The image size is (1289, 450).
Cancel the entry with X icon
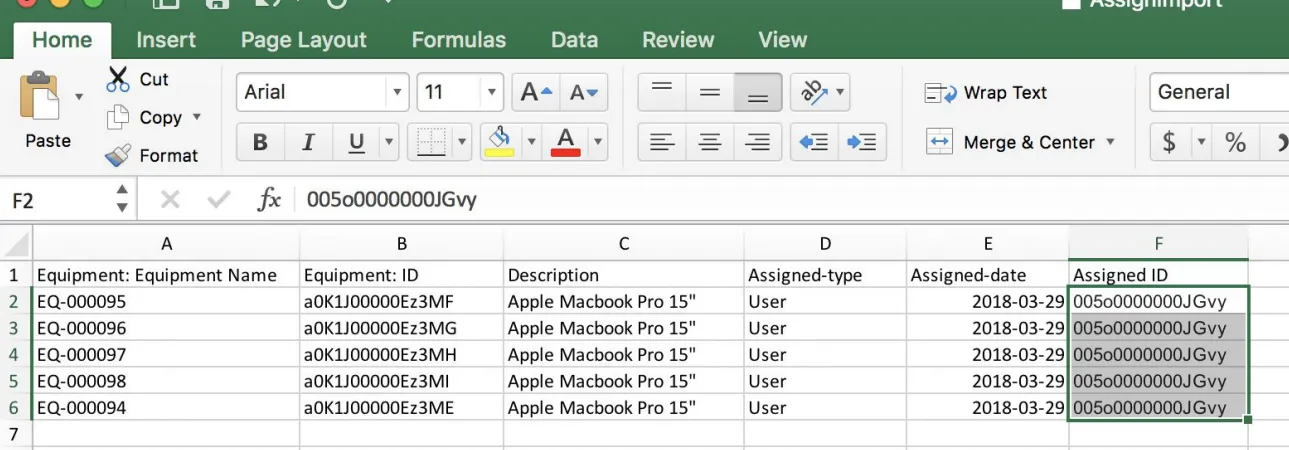pyautogui.click(x=170, y=200)
